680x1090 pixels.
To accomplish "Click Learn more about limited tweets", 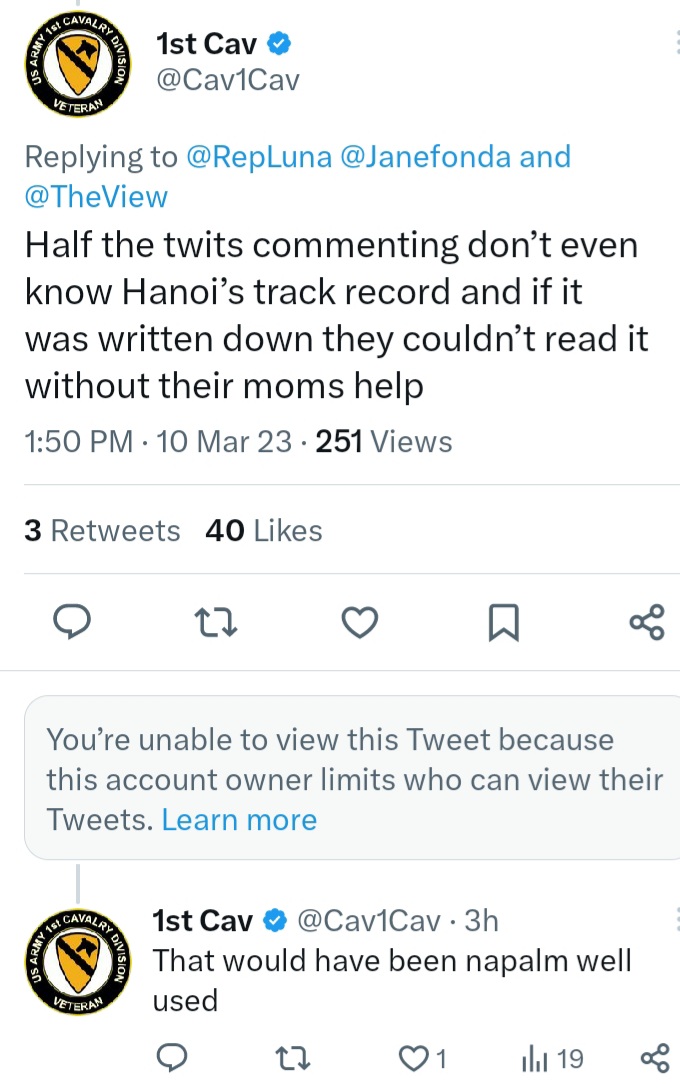I will 239,820.
